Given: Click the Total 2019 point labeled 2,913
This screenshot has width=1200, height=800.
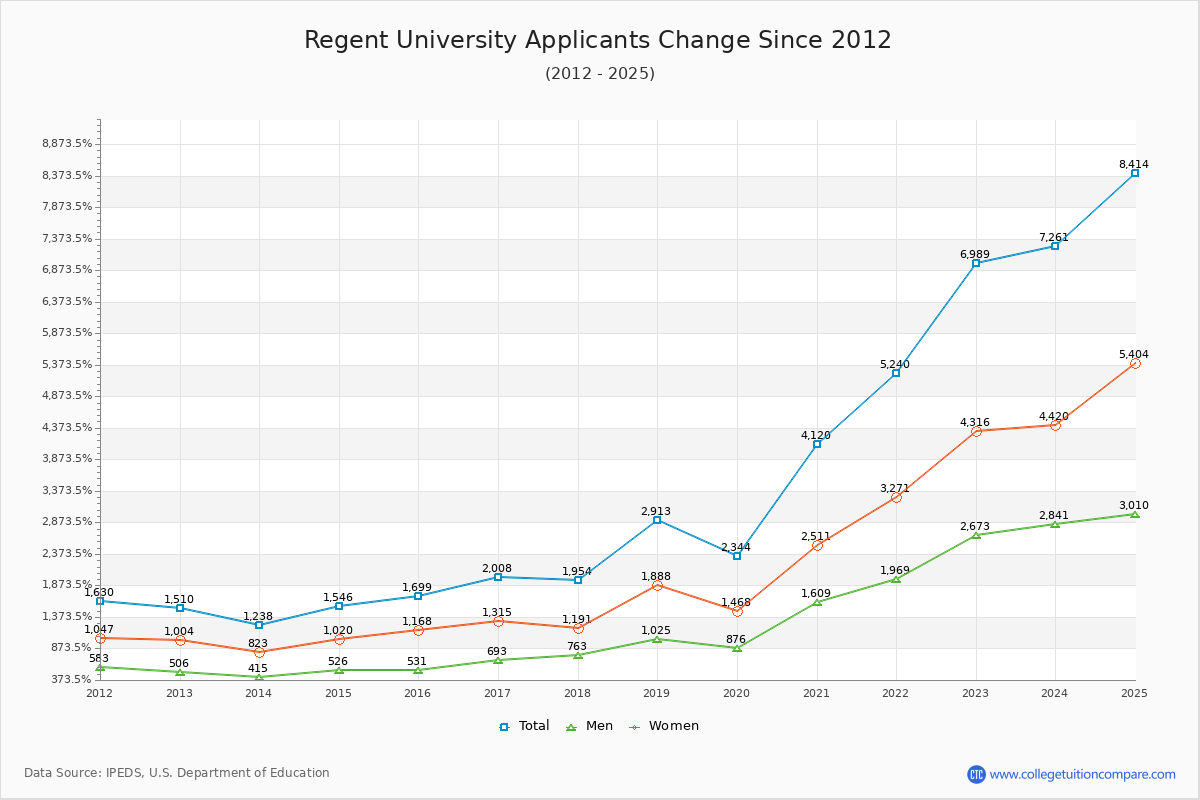Looking at the screenshot, I should (657, 520).
